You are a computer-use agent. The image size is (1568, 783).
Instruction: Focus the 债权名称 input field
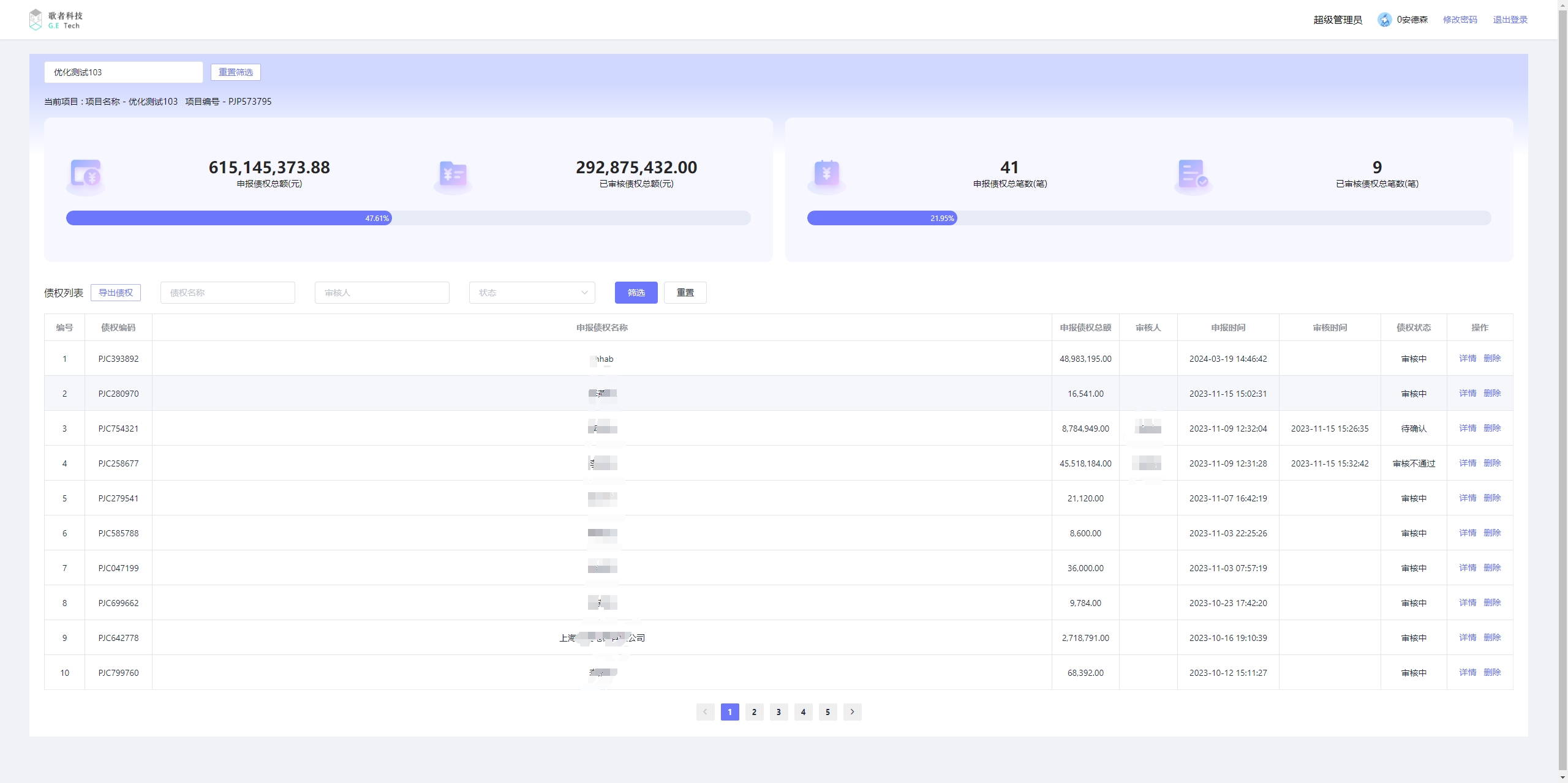click(x=228, y=293)
